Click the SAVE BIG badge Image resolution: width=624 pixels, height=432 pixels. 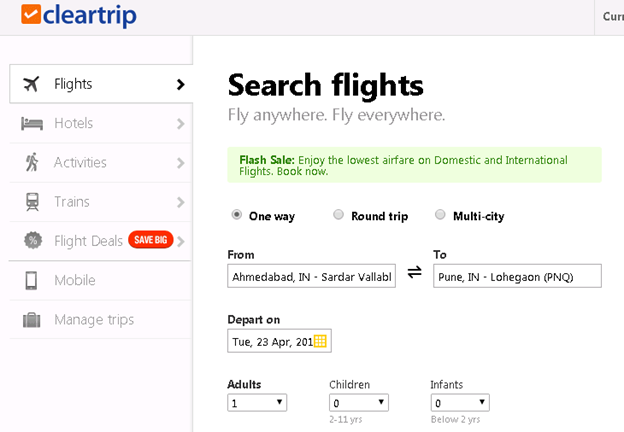coord(150,241)
